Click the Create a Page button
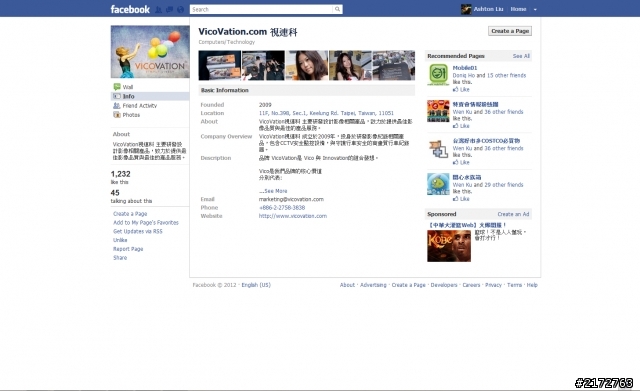640x391 pixels. coord(510,31)
